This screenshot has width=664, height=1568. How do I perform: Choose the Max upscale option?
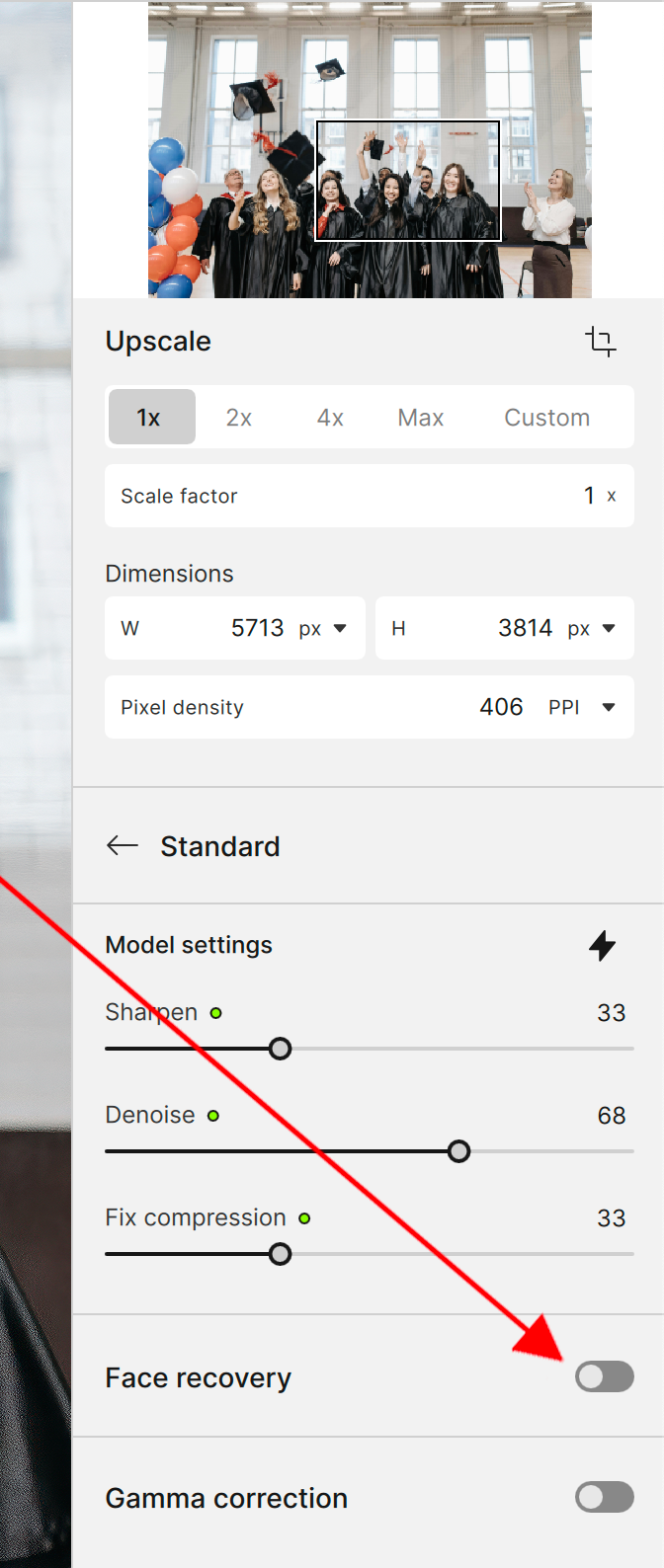(421, 418)
